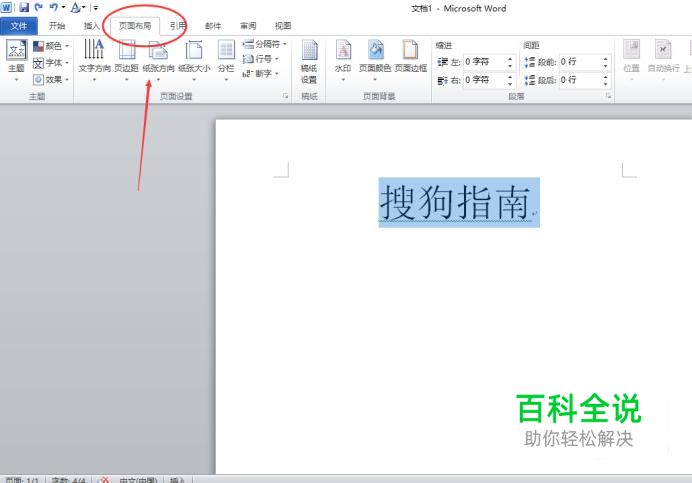692x483 pixels.
Task: Click the 页面 1/1 status bar indicator
Action: 22,479
